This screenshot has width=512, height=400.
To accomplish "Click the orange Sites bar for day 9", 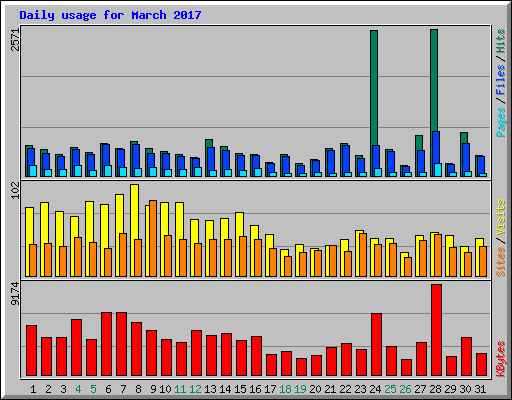I will (153, 238).
